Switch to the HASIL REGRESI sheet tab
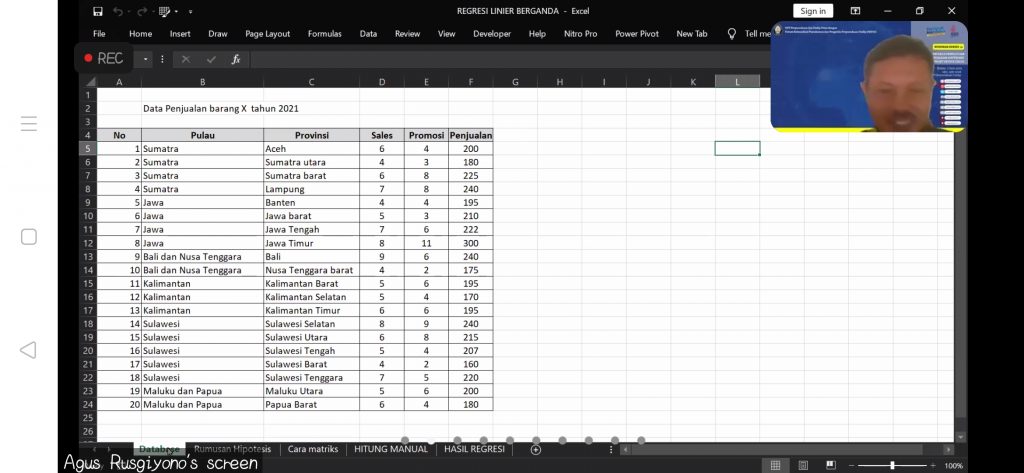 [x=474, y=450]
